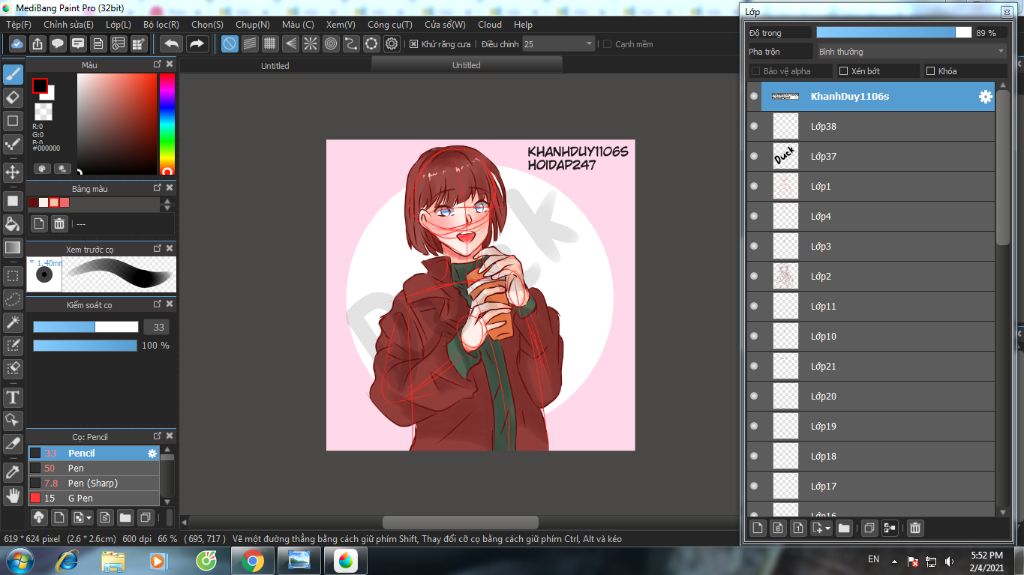The image size is (1024, 575).
Task: Open the Lớp(L) menu
Action: coord(118,24)
